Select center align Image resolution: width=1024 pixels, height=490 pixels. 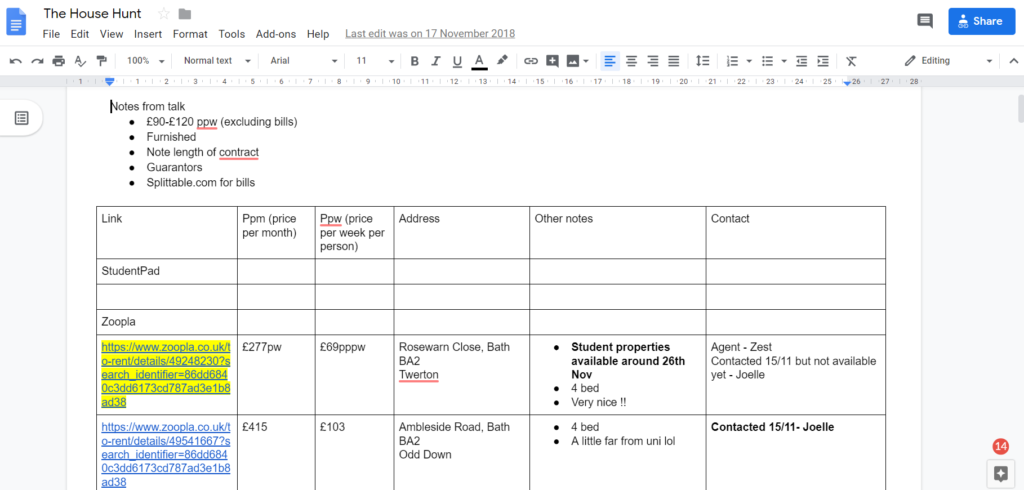[631, 61]
